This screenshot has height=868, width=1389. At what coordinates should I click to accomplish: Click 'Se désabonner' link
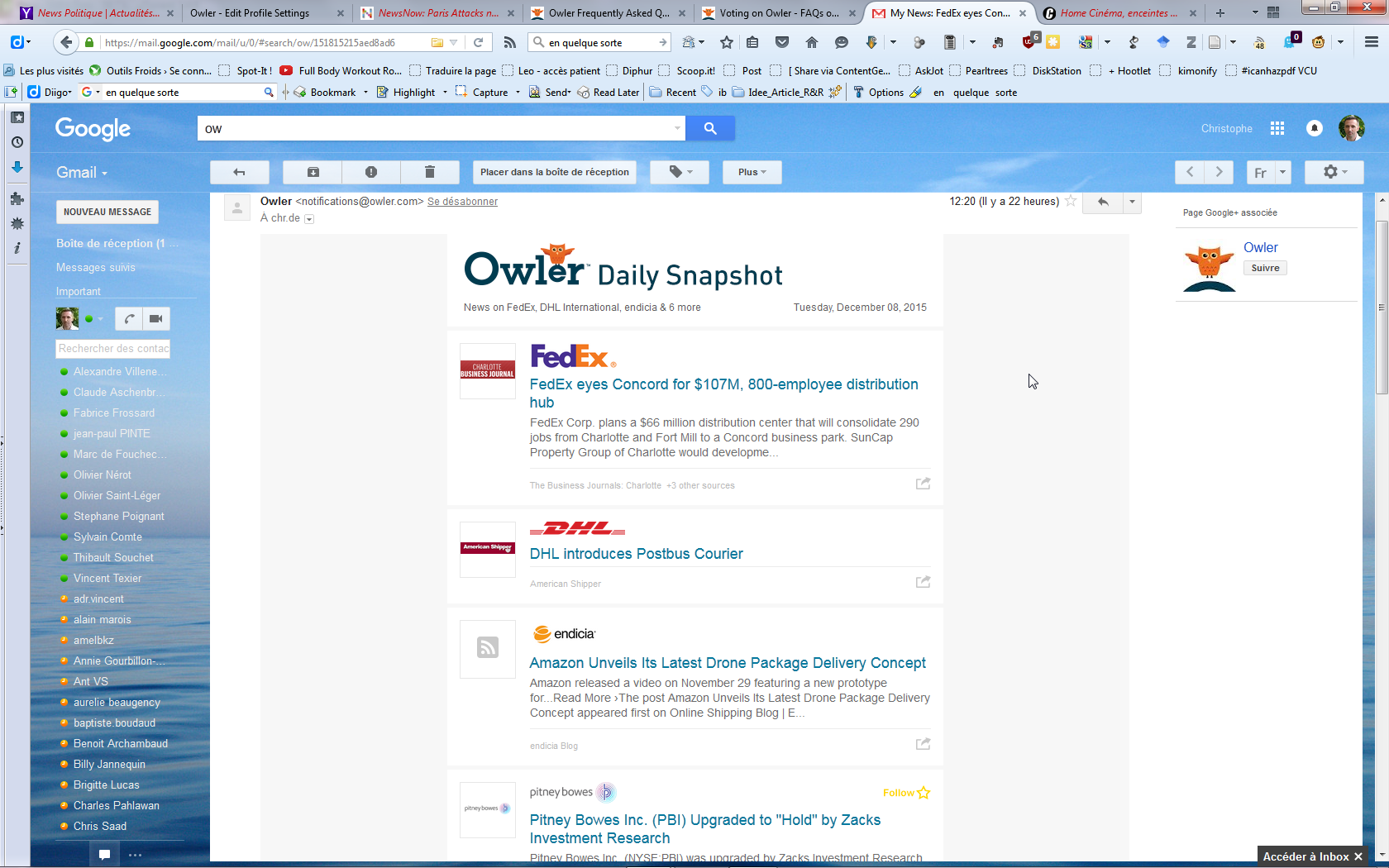click(462, 202)
